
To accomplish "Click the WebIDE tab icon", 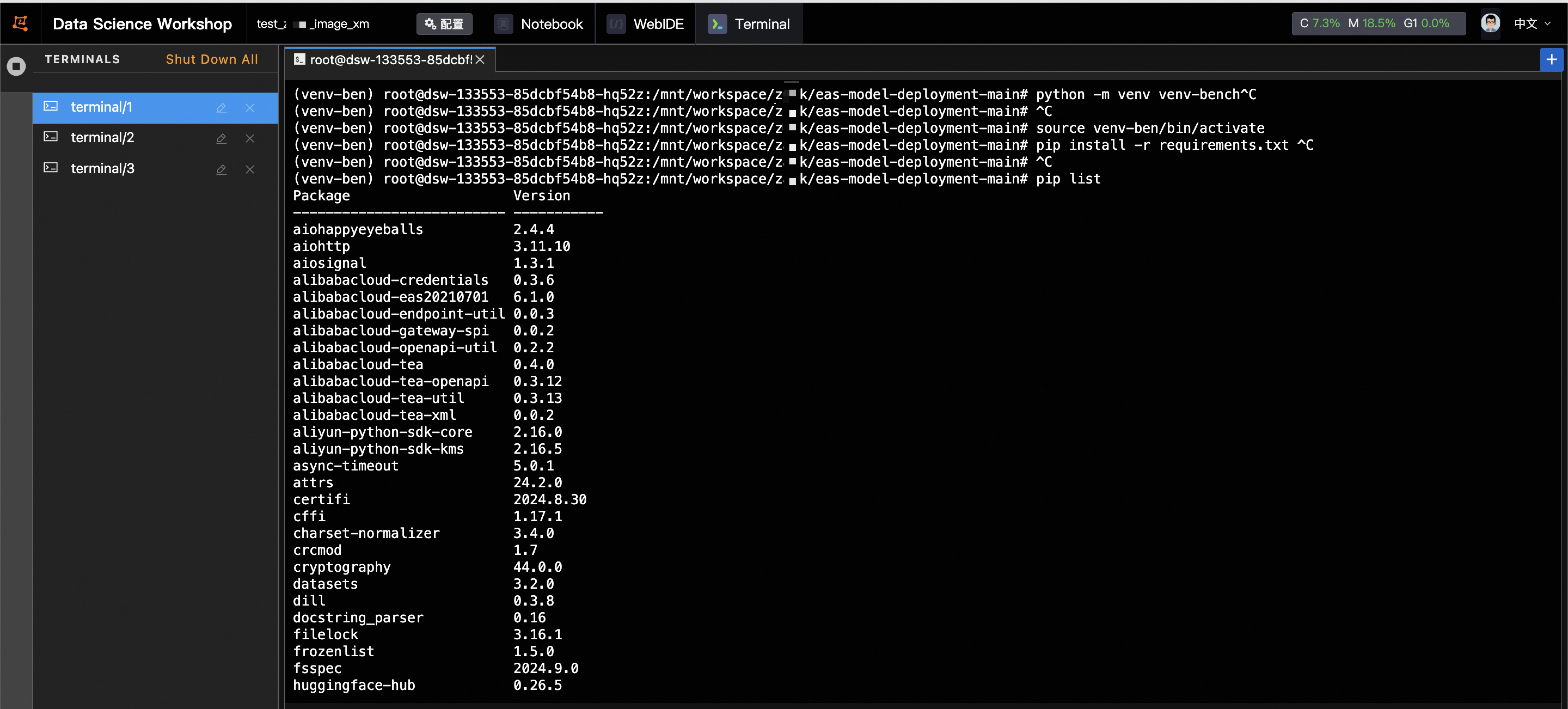I will pos(616,24).
